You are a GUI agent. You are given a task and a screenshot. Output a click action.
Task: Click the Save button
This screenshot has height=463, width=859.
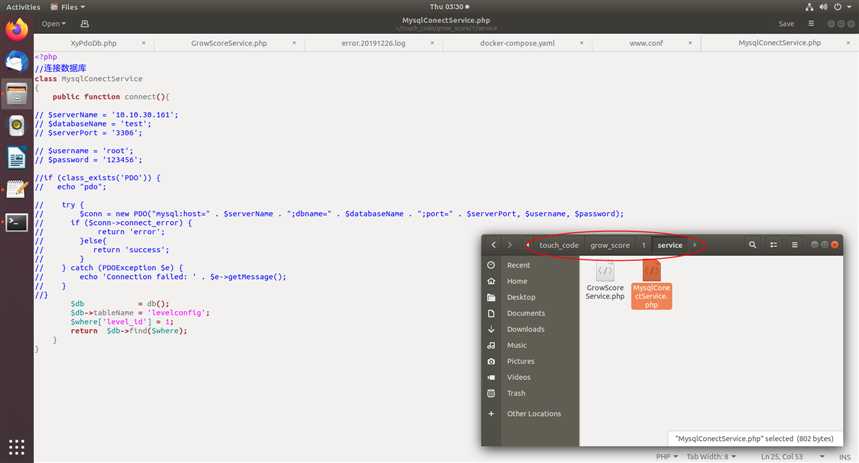786,24
